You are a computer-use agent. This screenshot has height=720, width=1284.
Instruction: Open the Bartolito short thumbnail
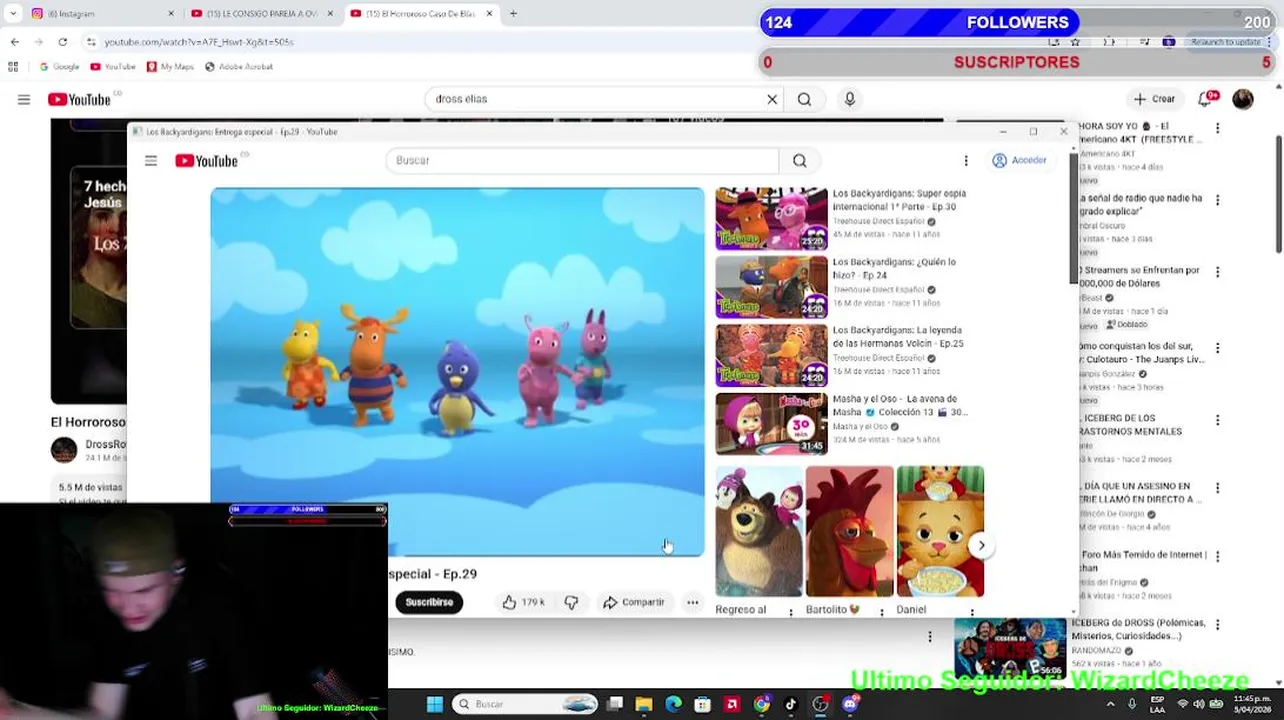pyautogui.click(x=849, y=531)
